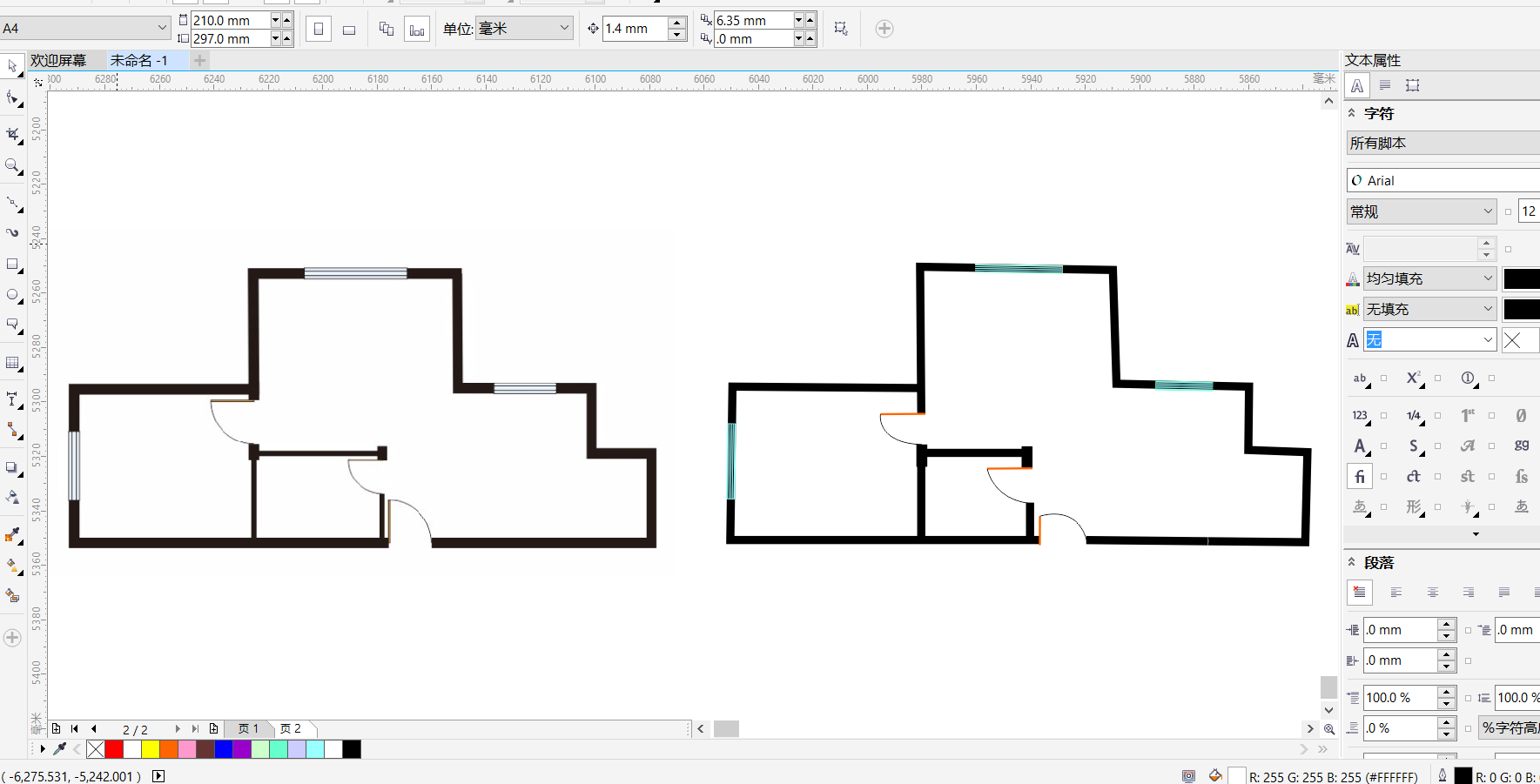Toggle portrait page orientation button
This screenshot has width=1540, height=784.
(x=319, y=30)
